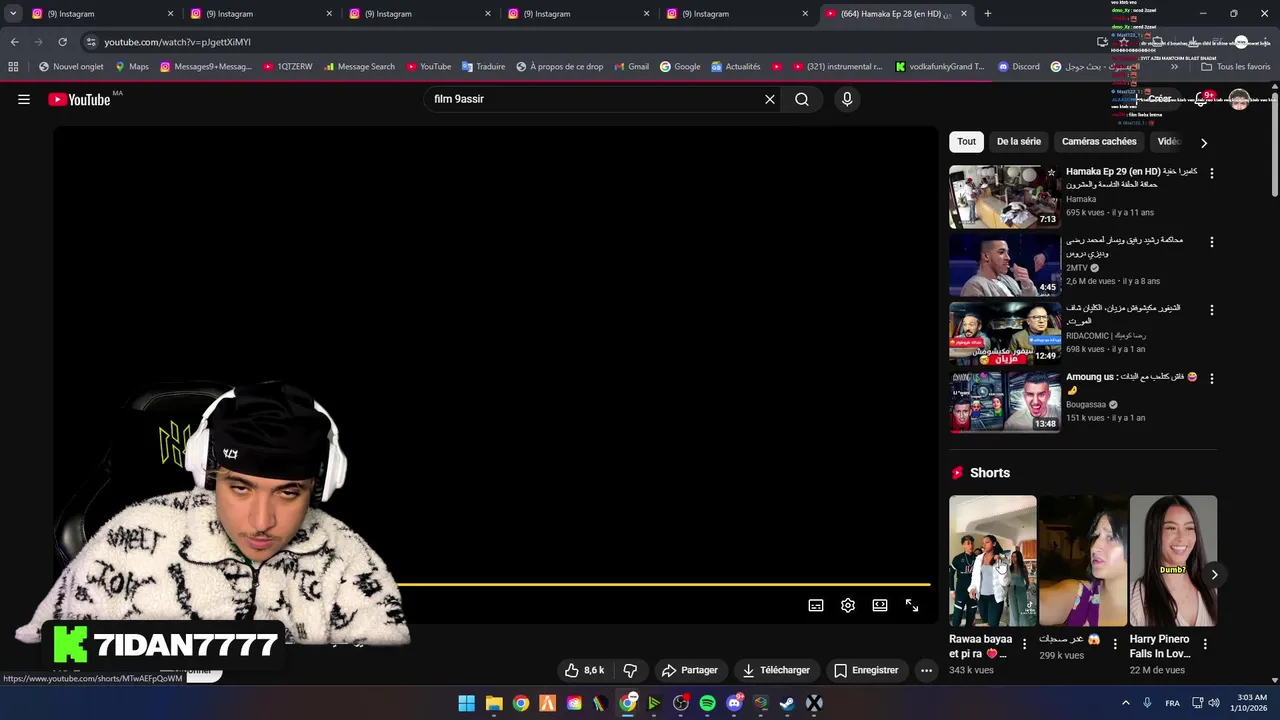Show hidden system tray icons

[1125, 703]
